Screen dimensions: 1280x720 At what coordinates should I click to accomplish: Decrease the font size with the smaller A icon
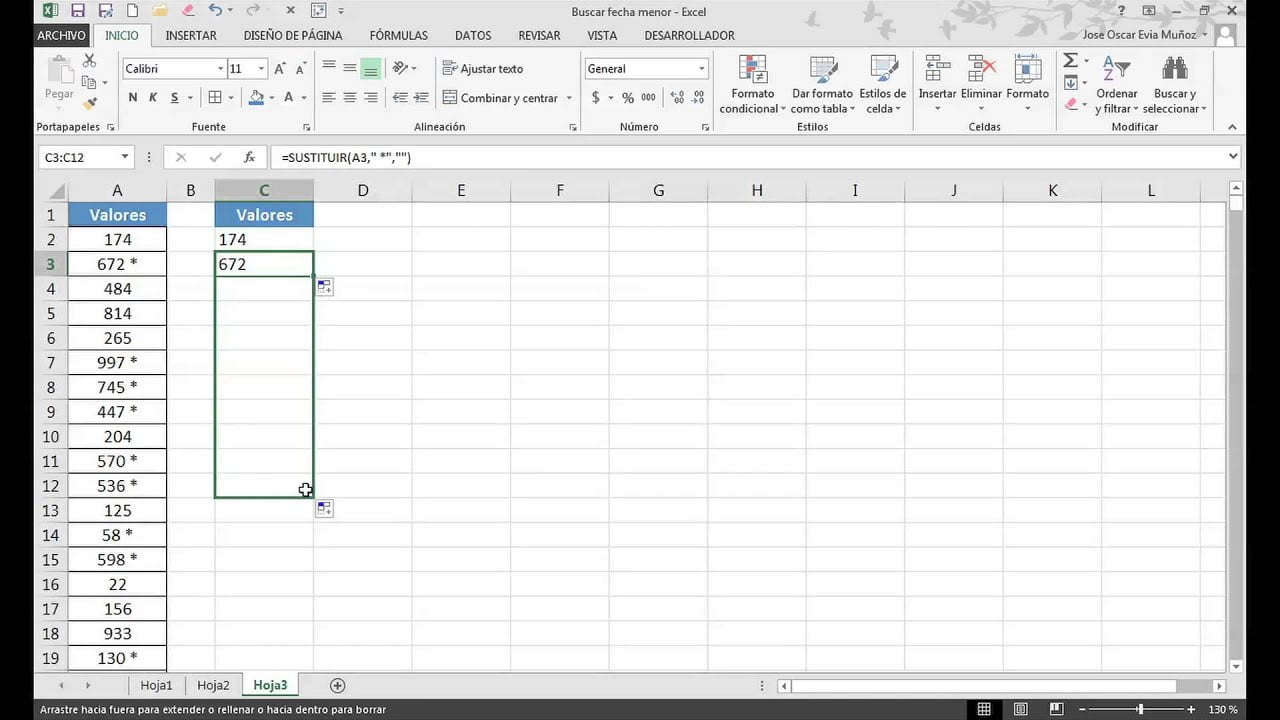tap(301, 69)
